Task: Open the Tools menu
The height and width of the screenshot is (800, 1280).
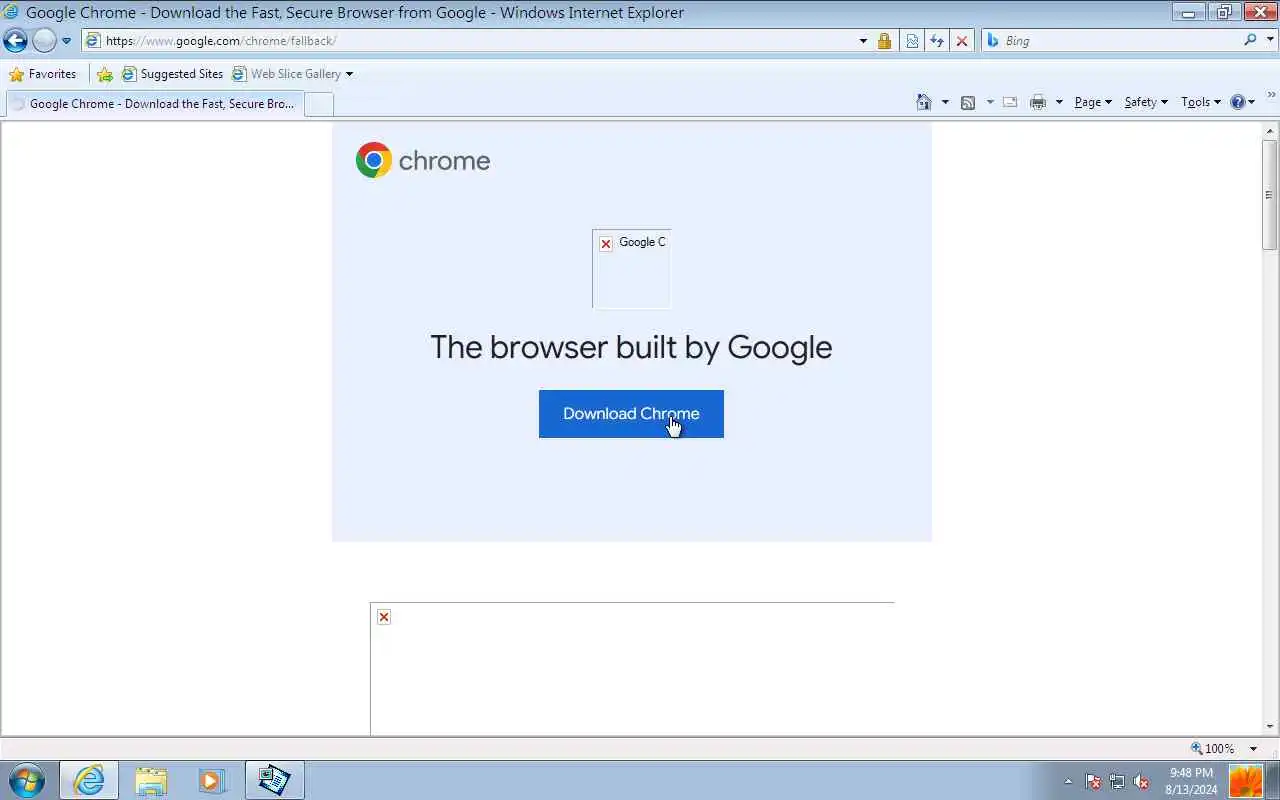Action: click(1200, 102)
